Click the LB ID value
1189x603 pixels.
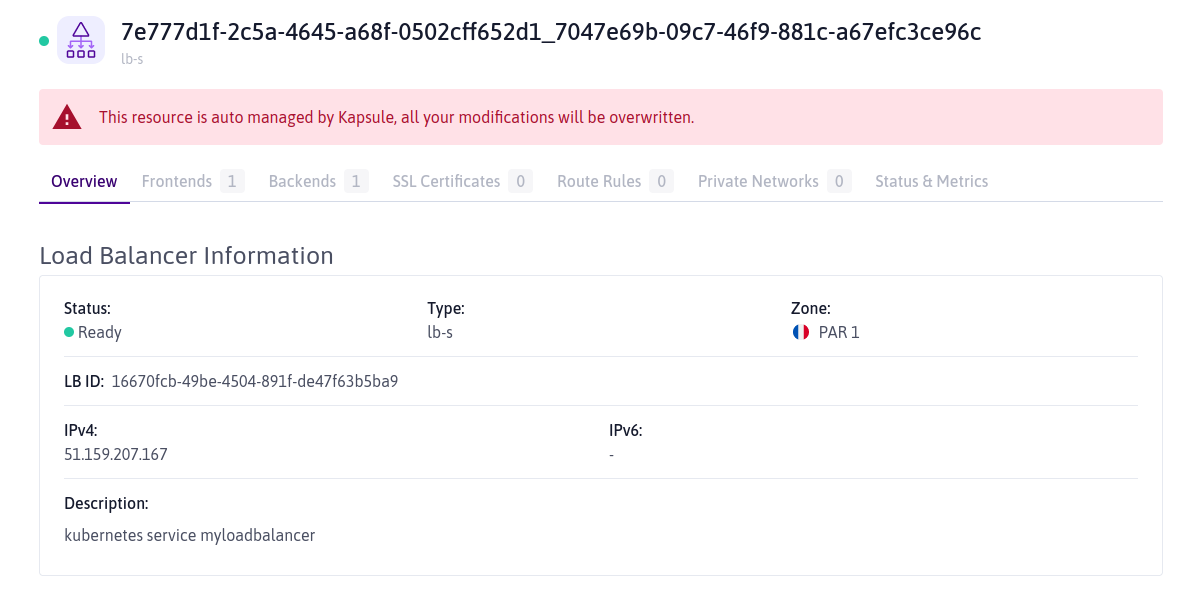tap(255, 381)
